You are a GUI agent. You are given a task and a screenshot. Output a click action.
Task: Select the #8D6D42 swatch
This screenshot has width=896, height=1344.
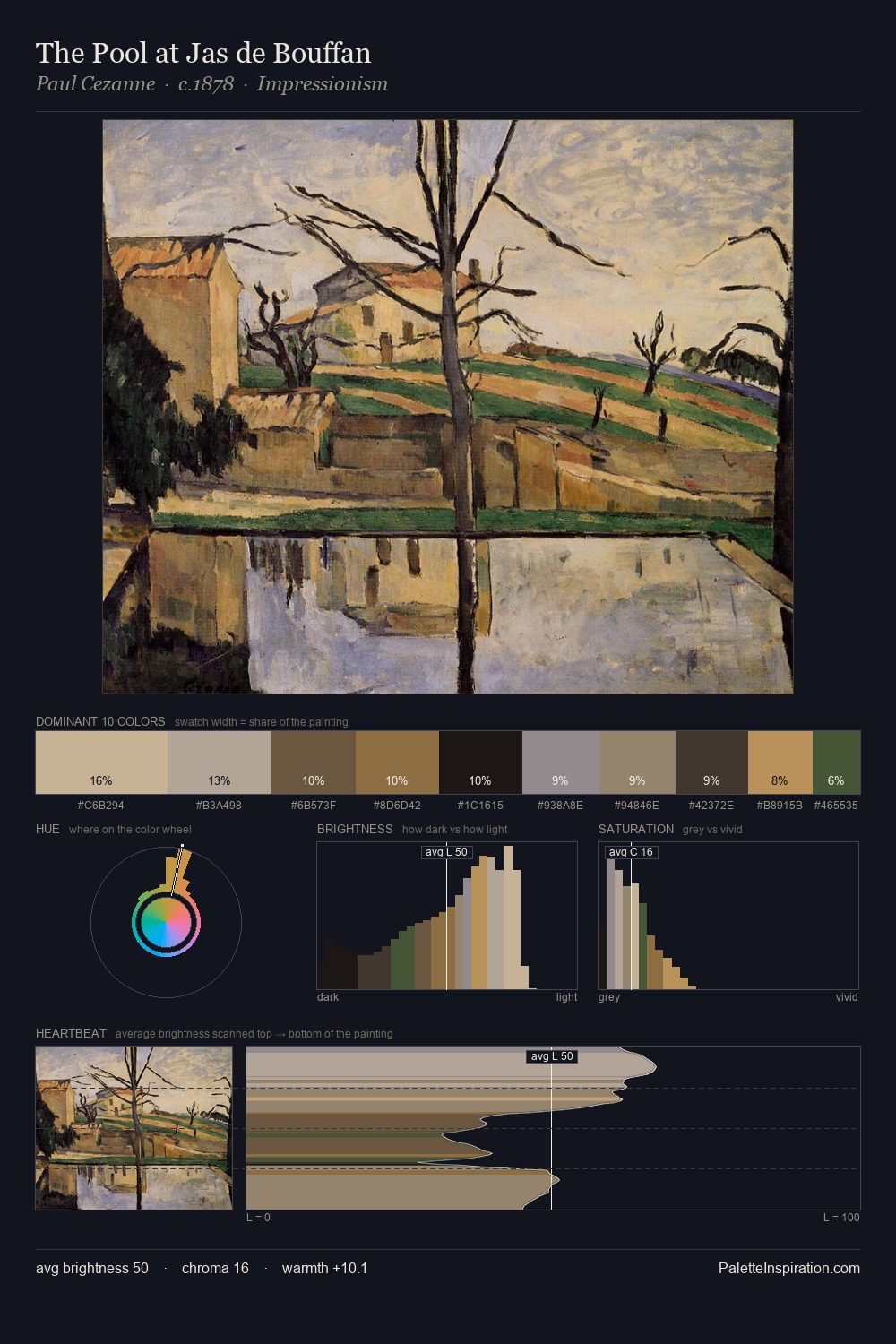[397, 762]
